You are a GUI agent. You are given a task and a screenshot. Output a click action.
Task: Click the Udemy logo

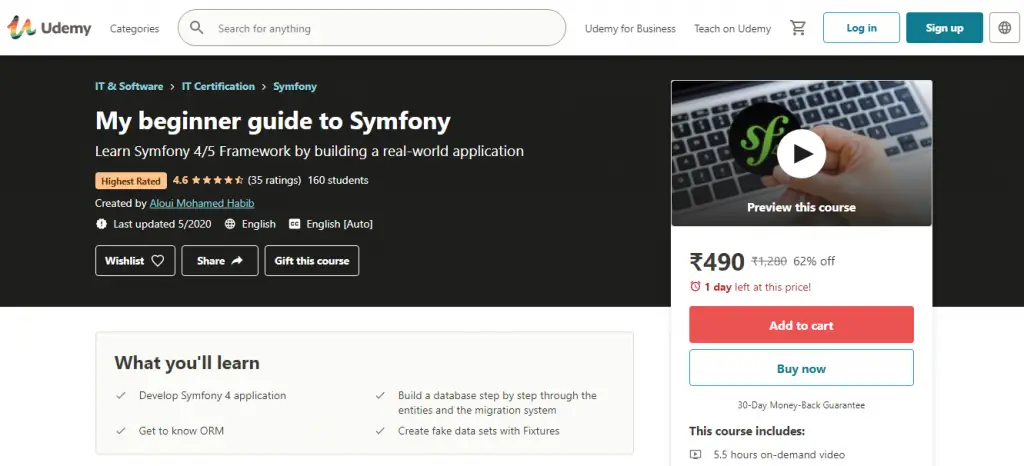(50, 28)
